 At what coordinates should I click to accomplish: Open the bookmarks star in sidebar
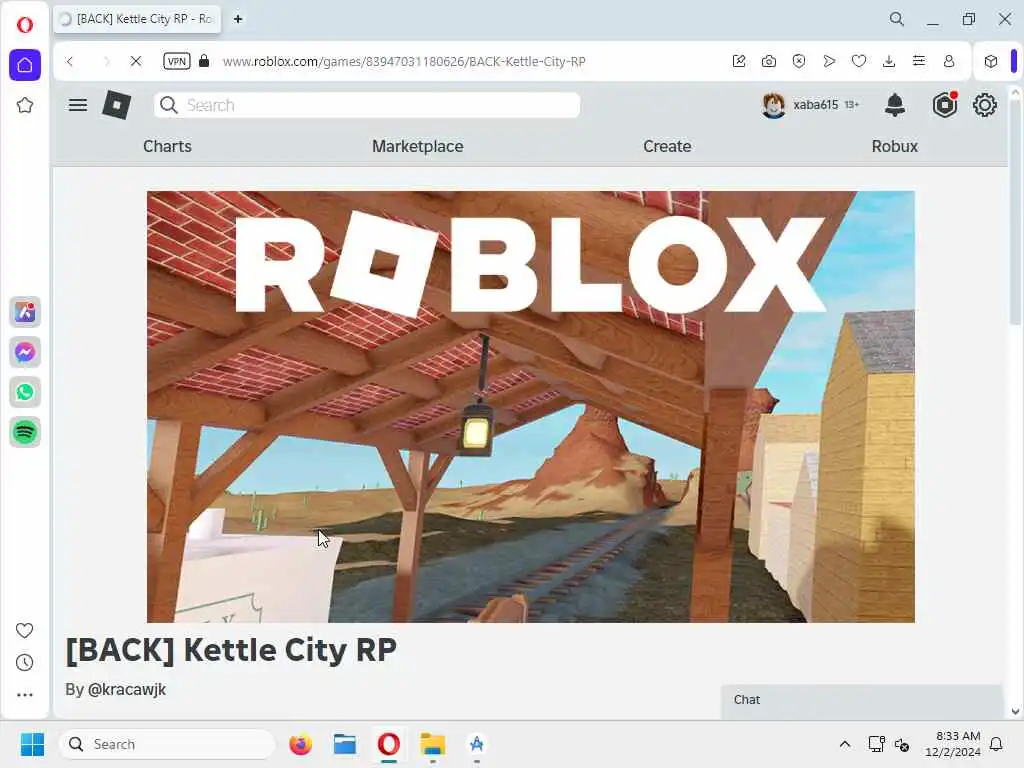25,105
